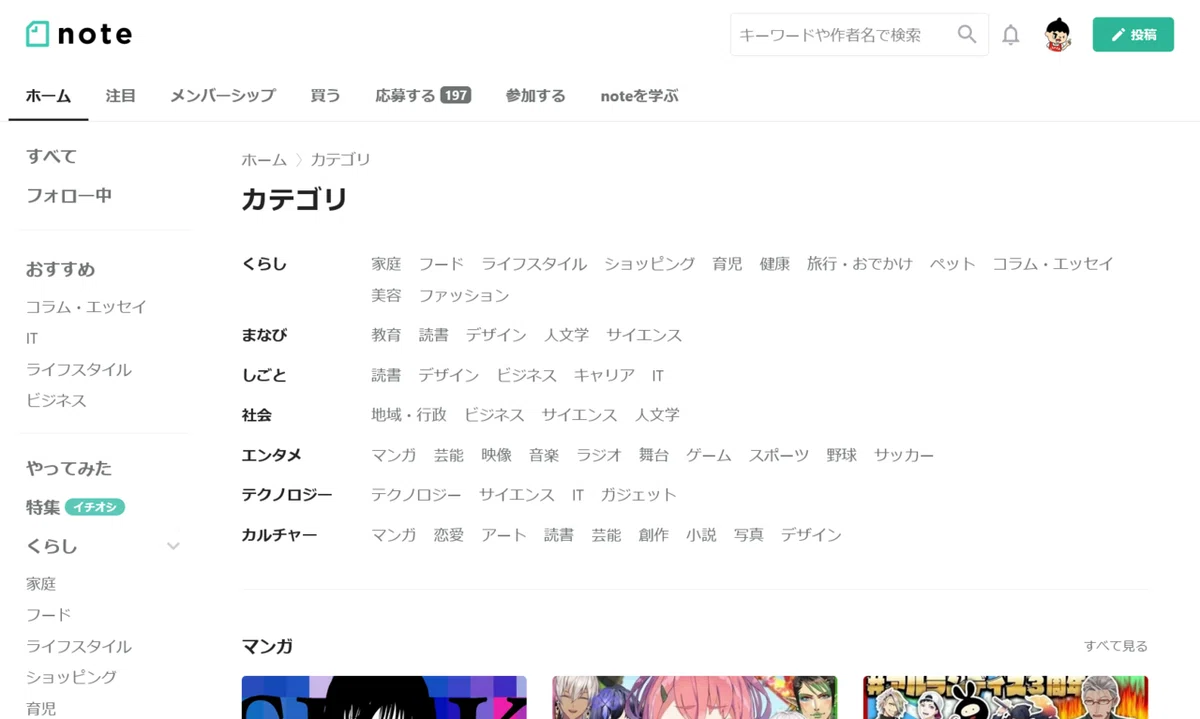The height and width of the screenshot is (719, 1200).
Task: Click the 投稿 post button
Action: coord(1133,35)
